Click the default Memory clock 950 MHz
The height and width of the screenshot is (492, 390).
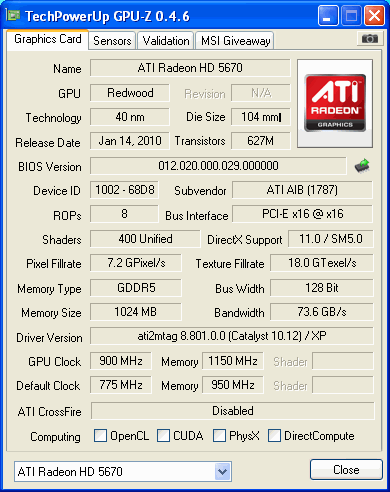tap(233, 385)
